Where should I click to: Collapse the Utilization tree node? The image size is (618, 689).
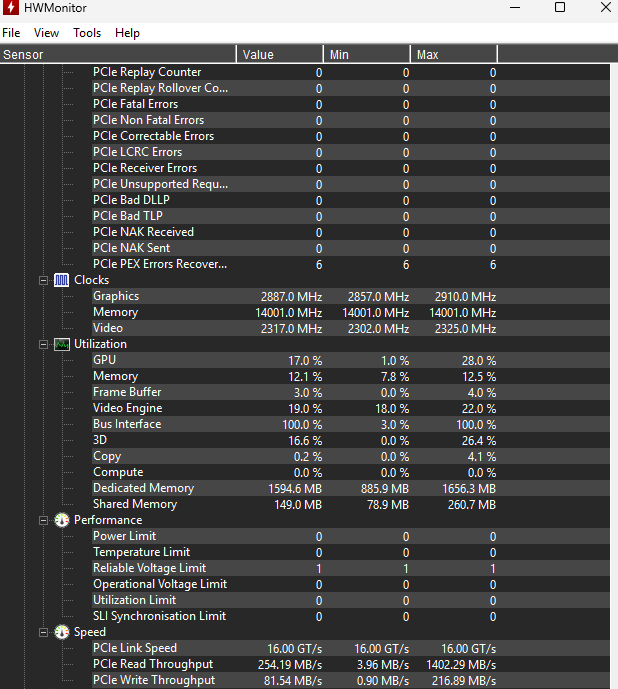tap(43, 344)
